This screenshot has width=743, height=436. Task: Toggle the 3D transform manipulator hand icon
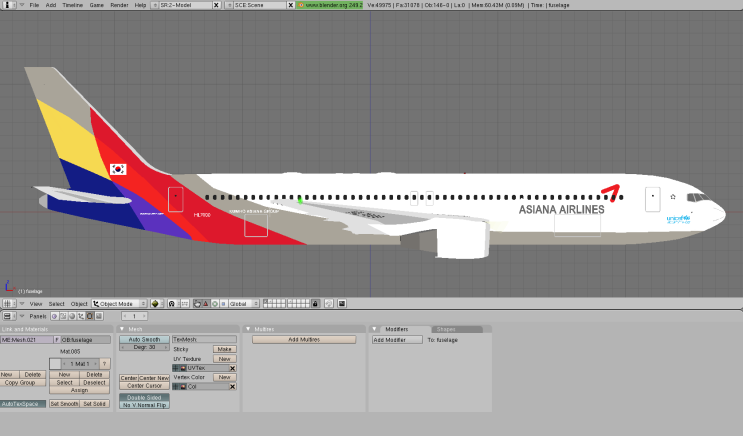pos(197,304)
